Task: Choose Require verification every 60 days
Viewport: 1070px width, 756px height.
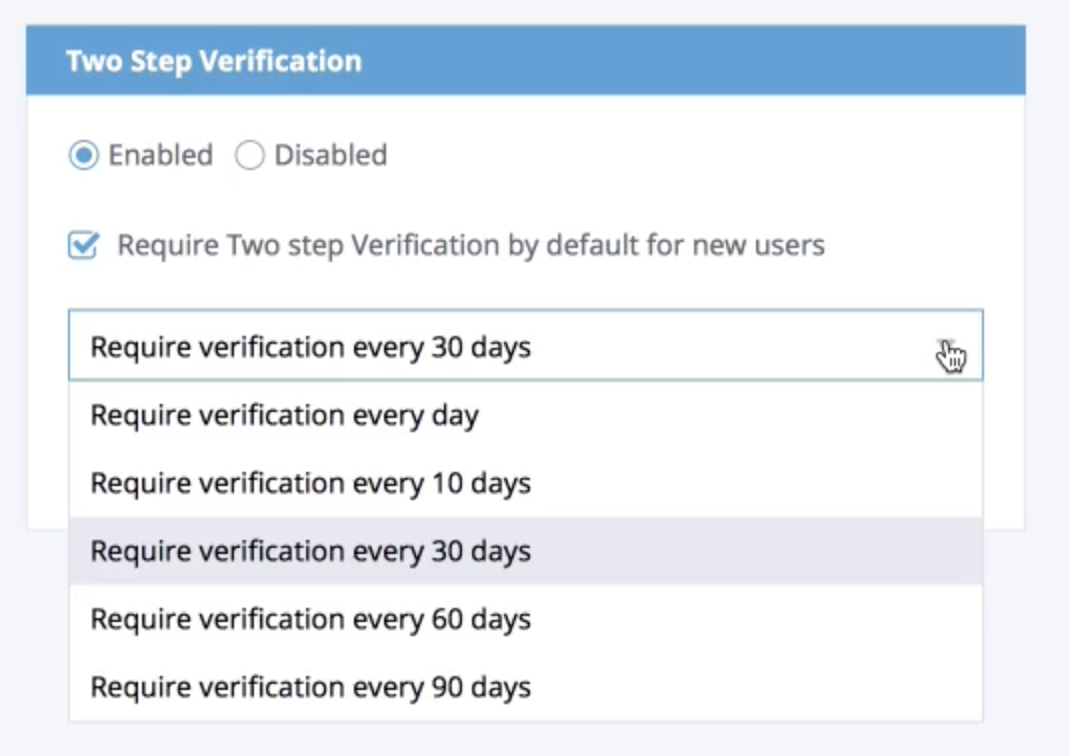Action: pyautogui.click(x=525, y=619)
